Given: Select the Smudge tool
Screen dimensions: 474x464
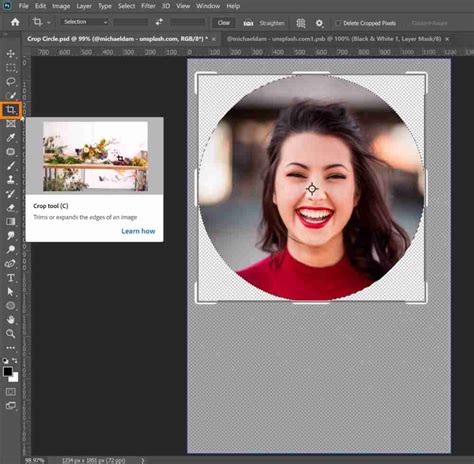Looking at the screenshot, I should click(x=11, y=236).
